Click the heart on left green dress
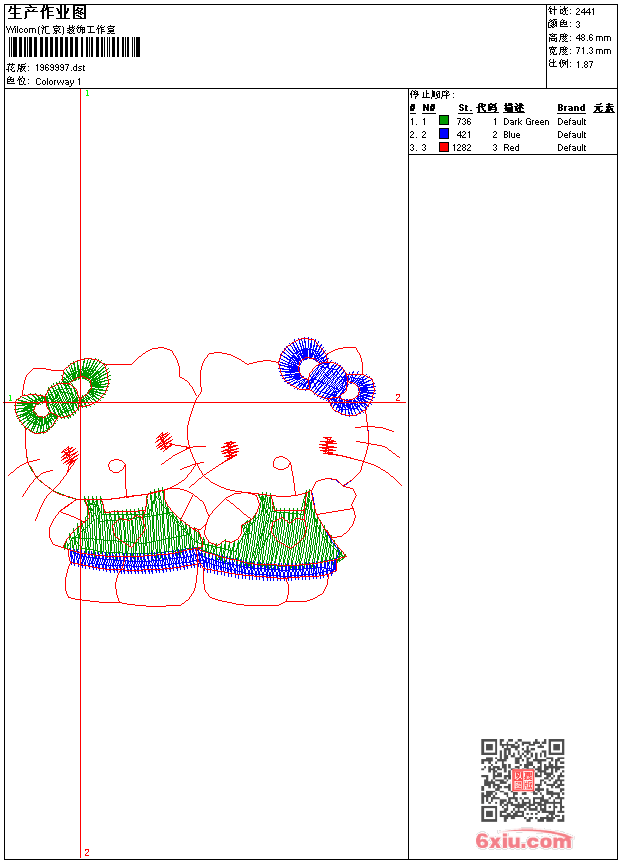Image resolution: width=620 pixels, height=860 pixels. [128, 529]
